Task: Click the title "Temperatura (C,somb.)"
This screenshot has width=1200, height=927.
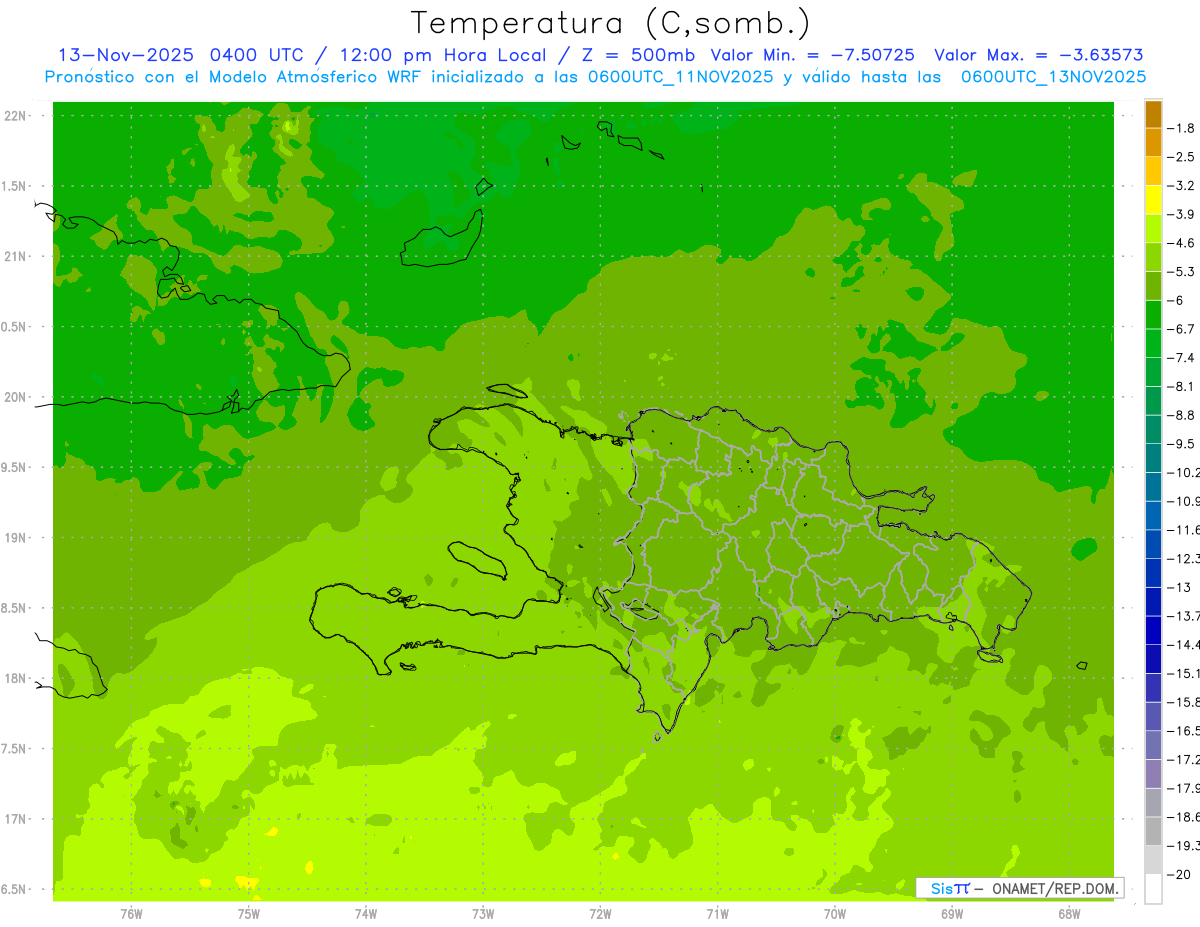Action: pyautogui.click(x=611, y=23)
